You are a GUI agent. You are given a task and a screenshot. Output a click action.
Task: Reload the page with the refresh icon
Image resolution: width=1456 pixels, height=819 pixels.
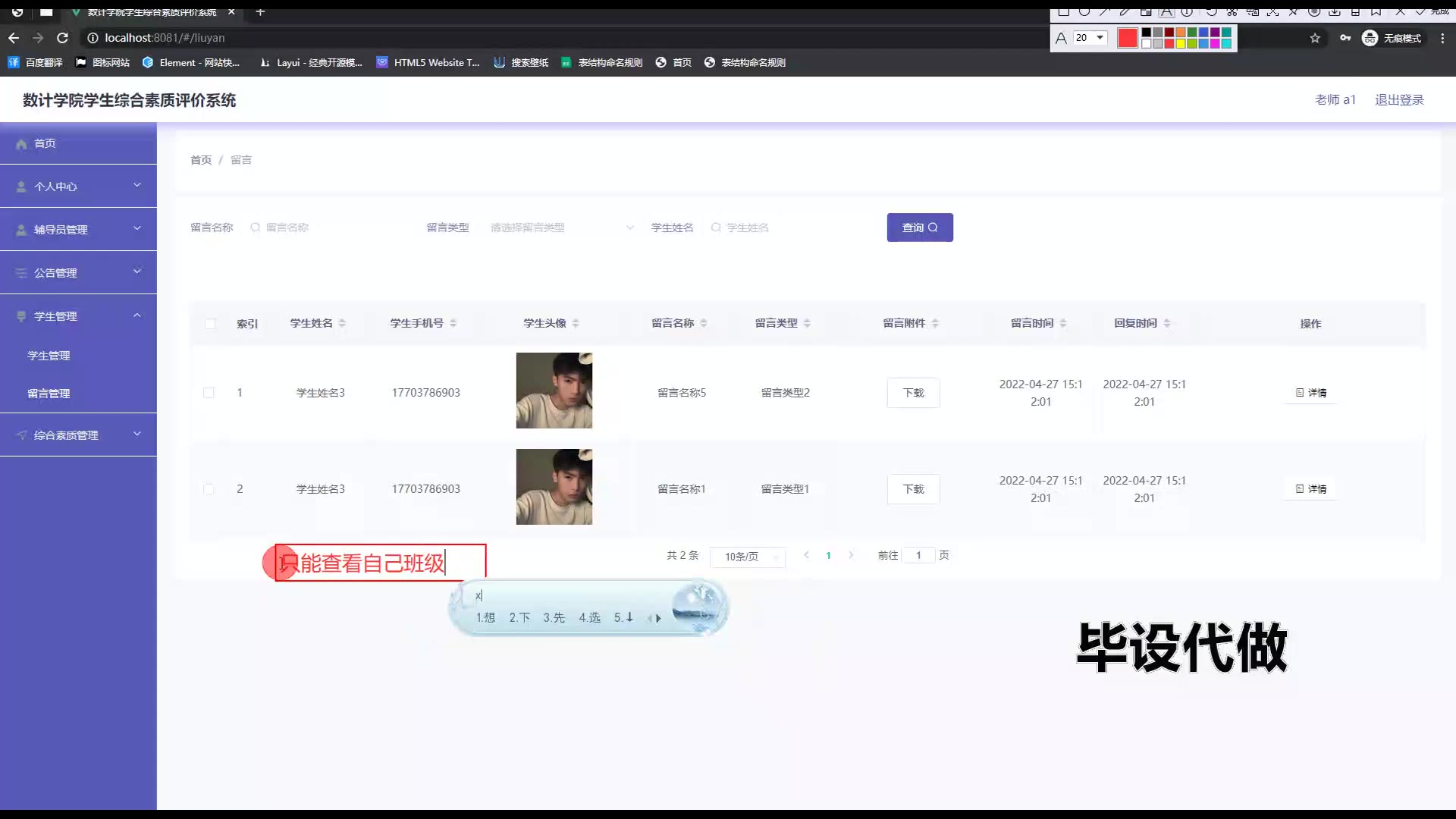point(63,38)
